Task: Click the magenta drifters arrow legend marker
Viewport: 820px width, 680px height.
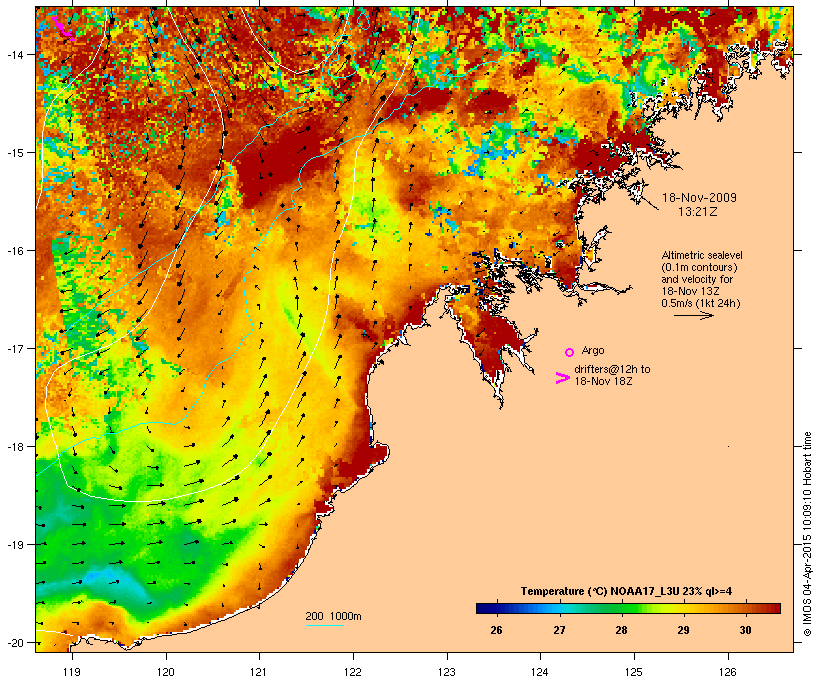Action: (562, 378)
